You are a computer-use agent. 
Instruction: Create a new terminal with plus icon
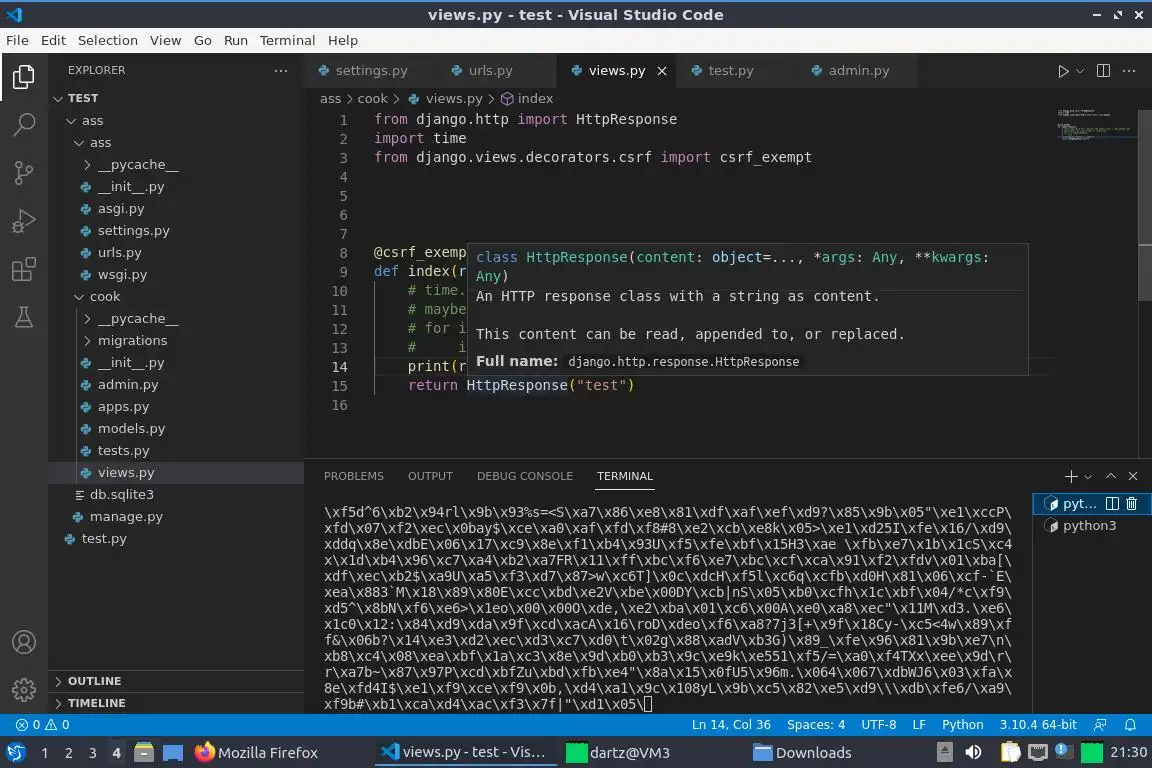pyautogui.click(x=1070, y=476)
